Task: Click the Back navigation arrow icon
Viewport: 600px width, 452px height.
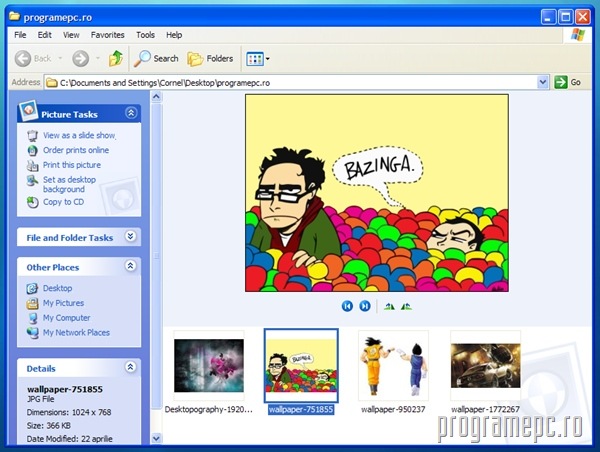Action: [23, 59]
